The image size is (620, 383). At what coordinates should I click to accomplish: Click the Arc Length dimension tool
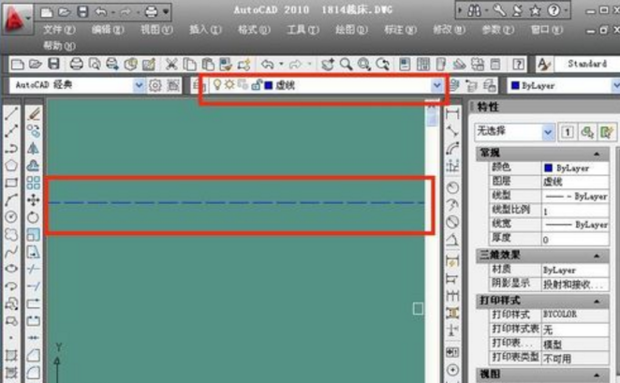453,149
